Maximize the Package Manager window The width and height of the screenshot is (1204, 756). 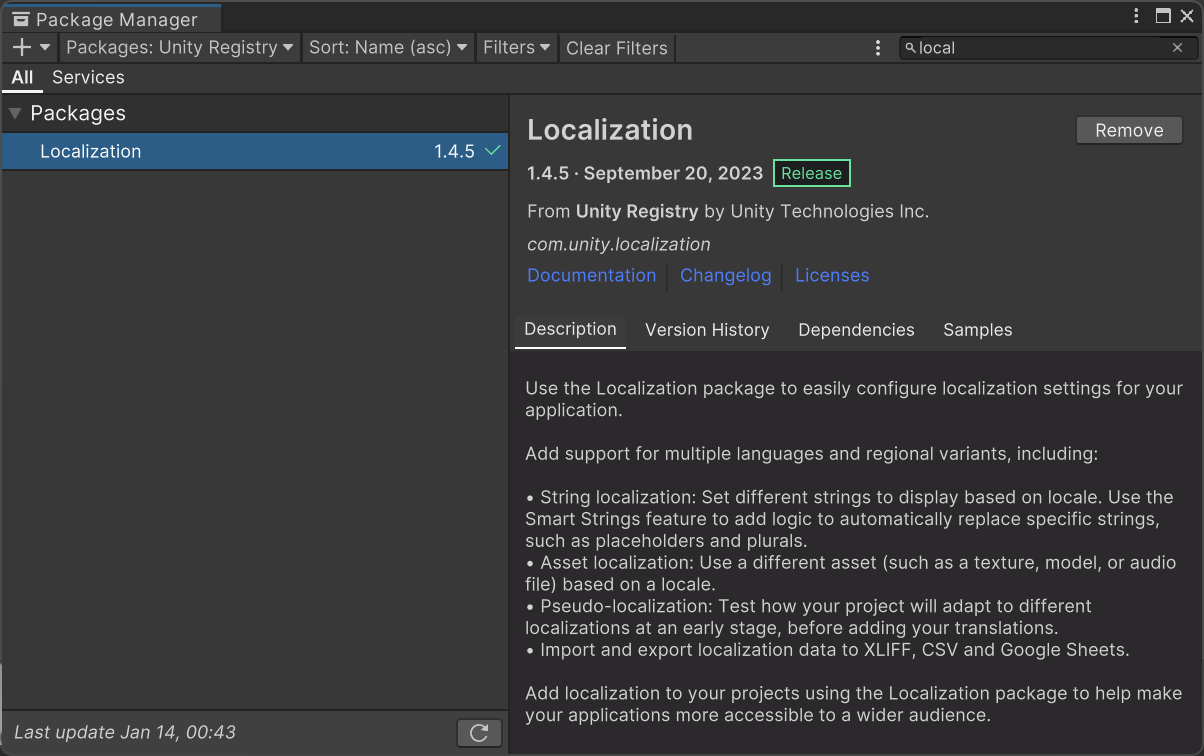1163,16
